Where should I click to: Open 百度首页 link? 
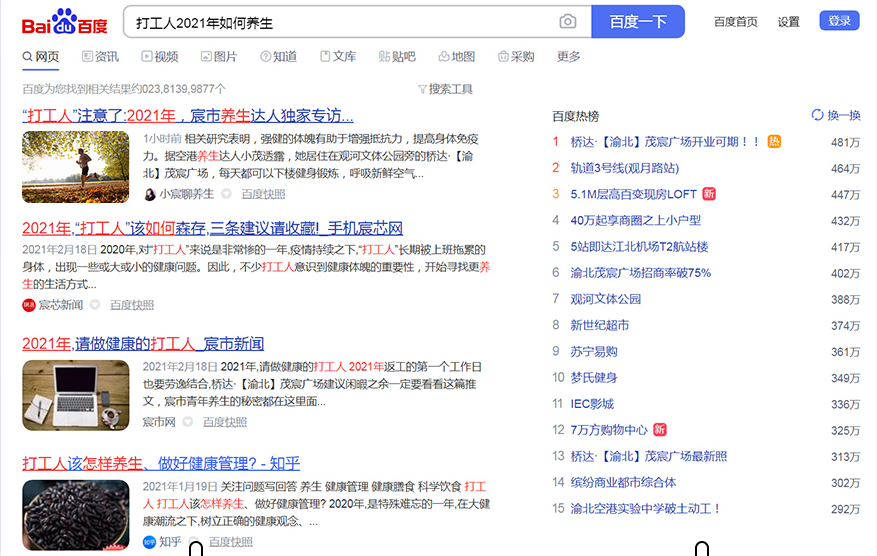pos(735,22)
